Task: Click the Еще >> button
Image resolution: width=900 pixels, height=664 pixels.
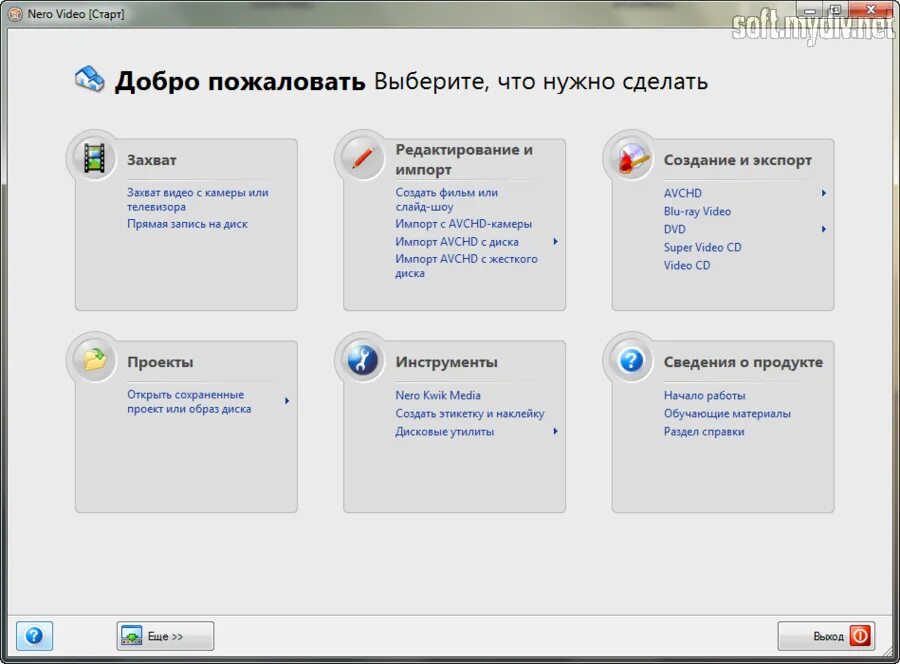Action: [x=165, y=636]
